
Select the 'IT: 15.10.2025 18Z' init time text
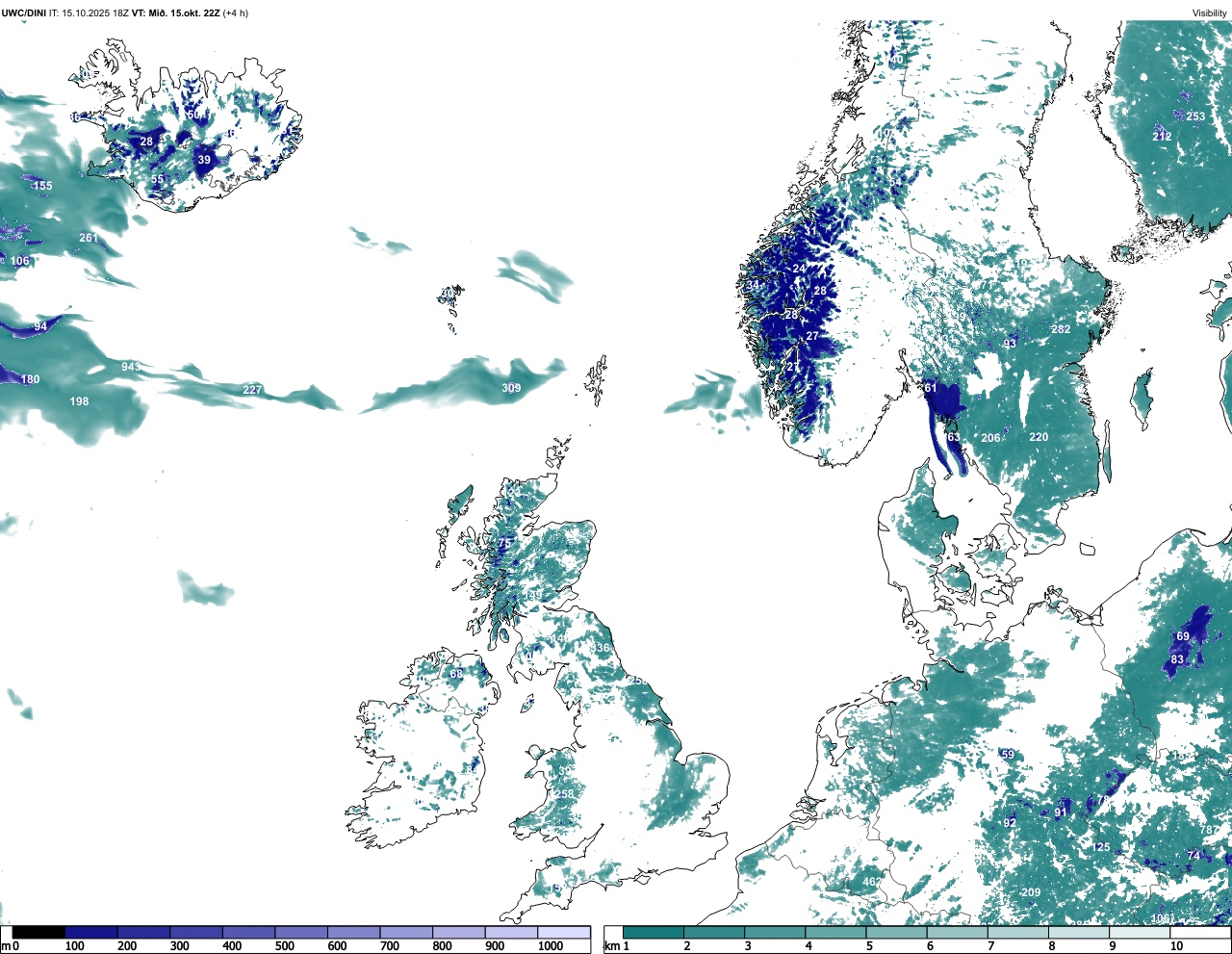coord(89,13)
